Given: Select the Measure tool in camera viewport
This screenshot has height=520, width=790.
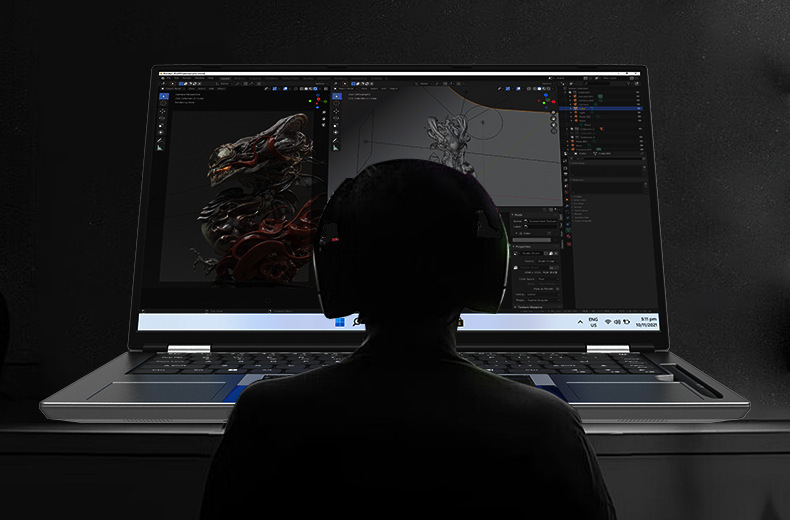Looking at the screenshot, I should point(160,148).
